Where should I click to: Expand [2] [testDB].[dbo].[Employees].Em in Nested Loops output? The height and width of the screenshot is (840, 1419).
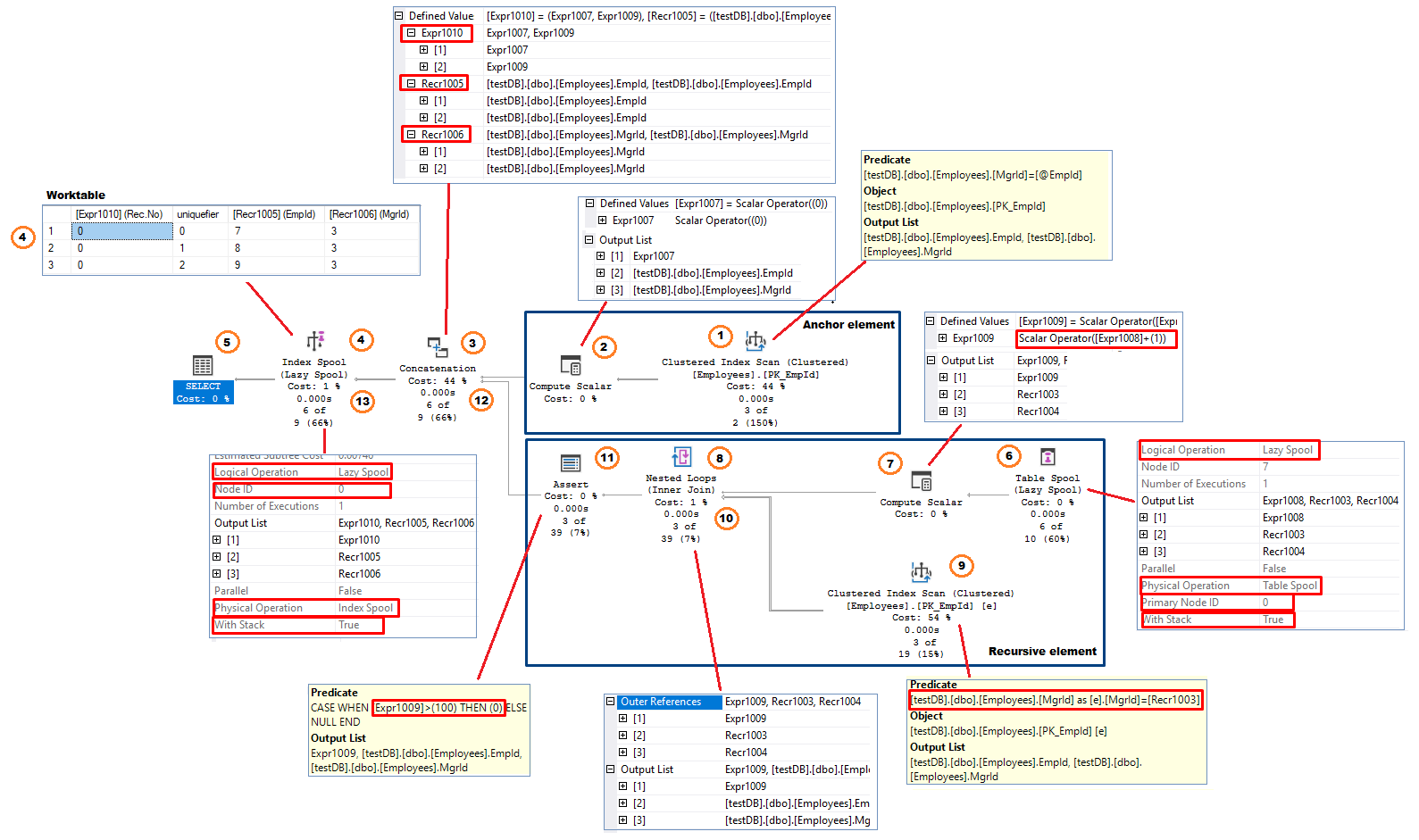(x=623, y=803)
